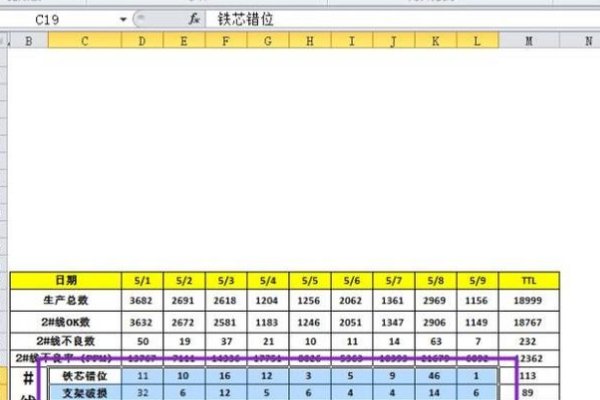Click the 2#线OK数 row label
This screenshot has width=600, height=400.
point(66,322)
